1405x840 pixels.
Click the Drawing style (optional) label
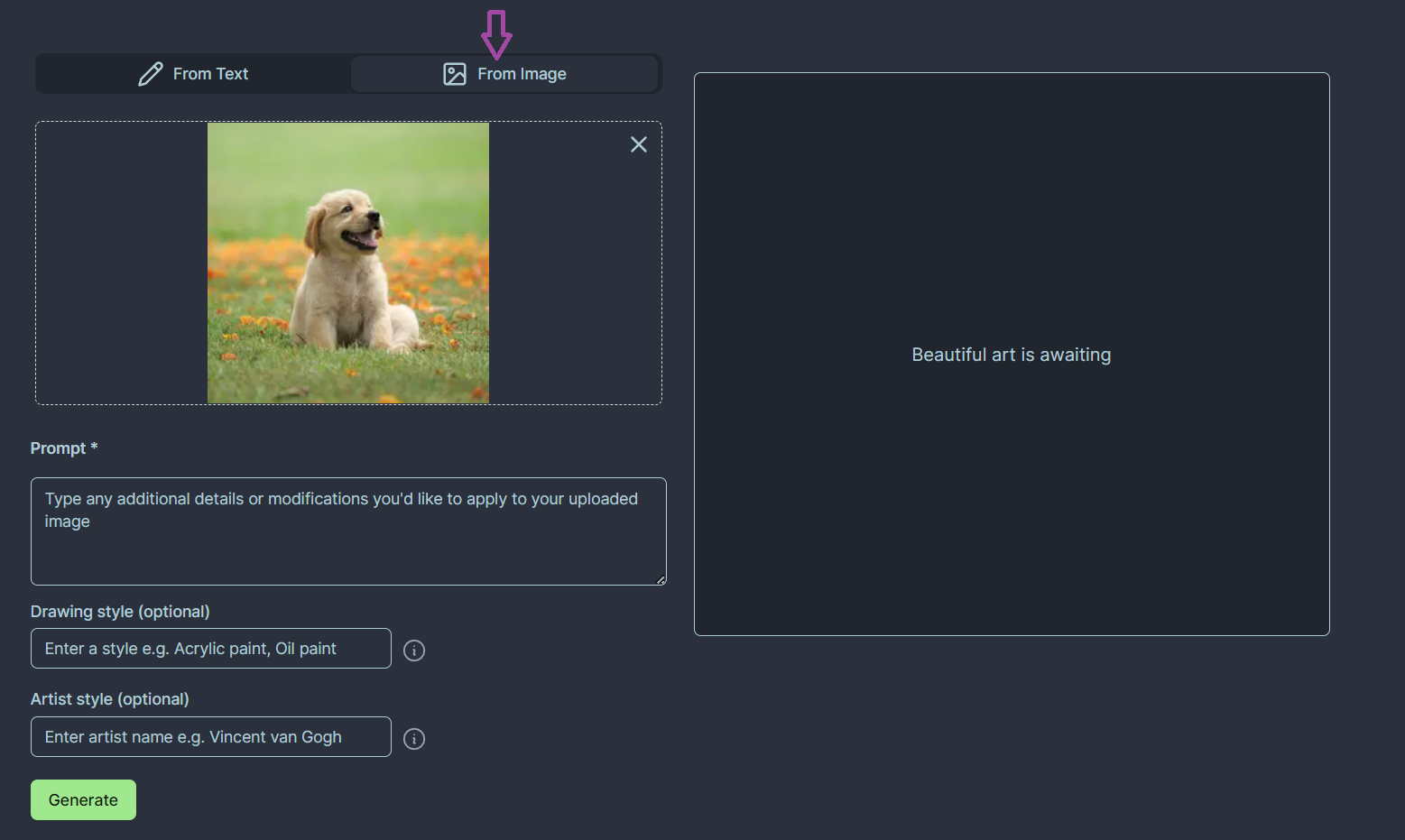[120, 612]
